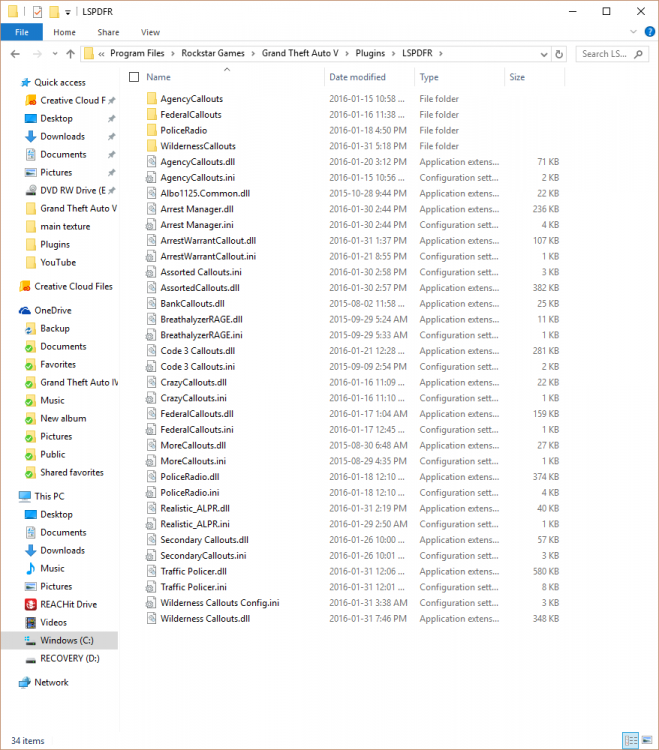Image resolution: width=659 pixels, height=750 pixels.
Task: Select Realistic_ALPR.dll file
Action: 195,508
